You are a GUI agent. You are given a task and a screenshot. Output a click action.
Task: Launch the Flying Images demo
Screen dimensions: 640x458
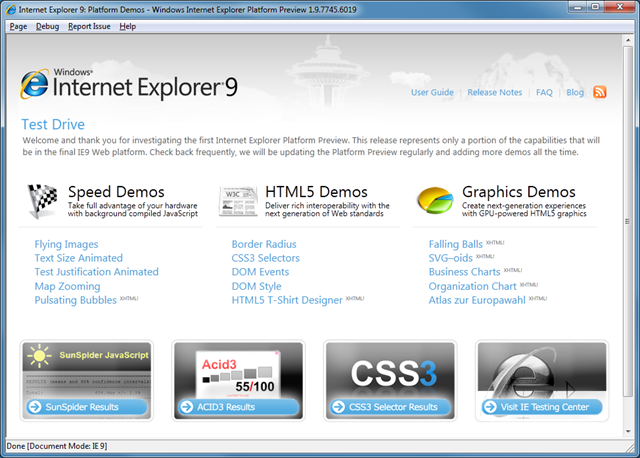66,244
